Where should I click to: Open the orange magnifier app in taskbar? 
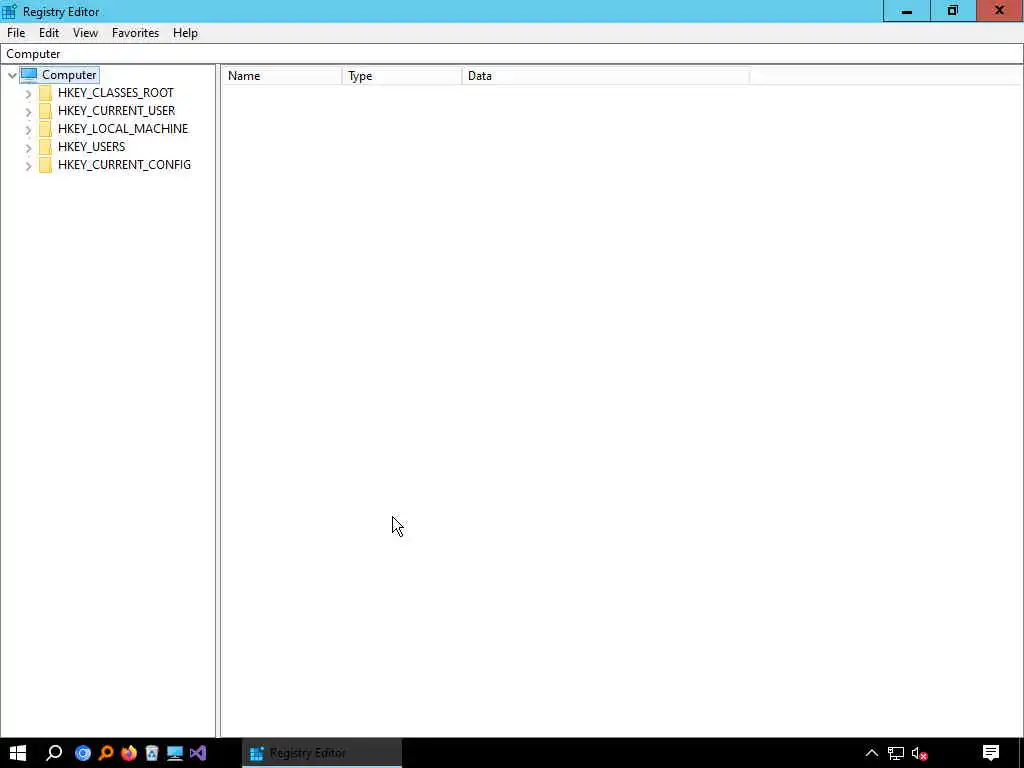pos(106,754)
